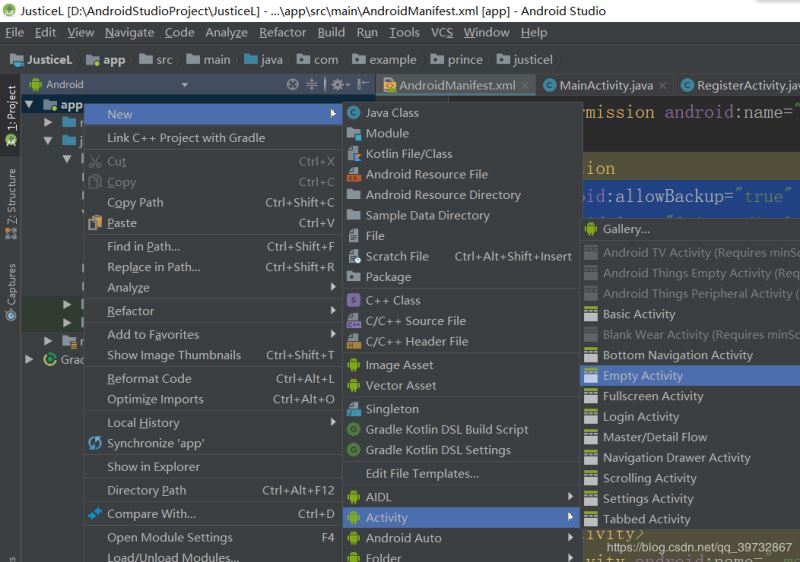The width and height of the screenshot is (800, 562).
Task: Collapse the app module tree node
Action: pyautogui.click(x=29, y=105)
